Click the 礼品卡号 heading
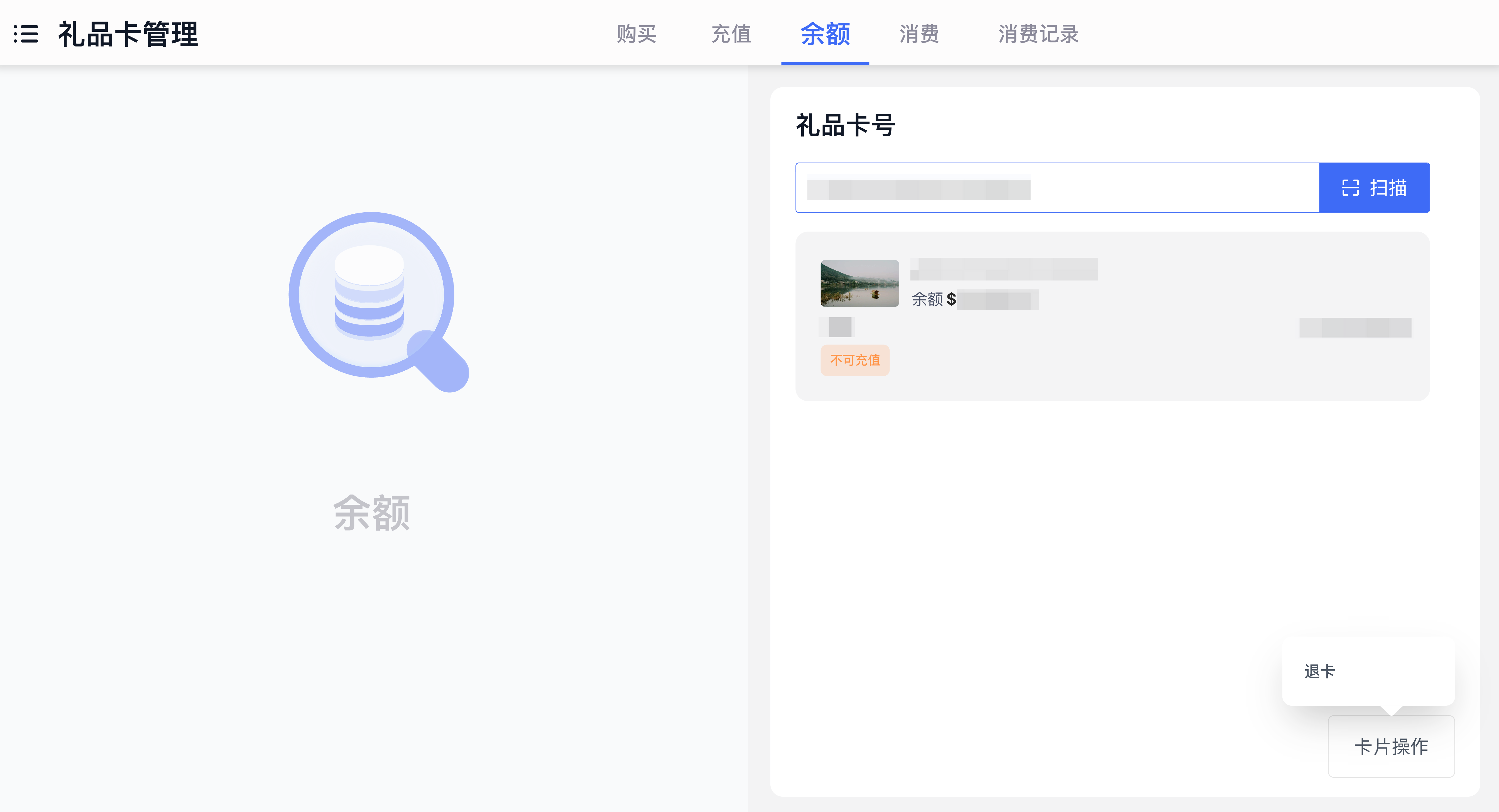 pyautogui.click(x=845, y=126)
